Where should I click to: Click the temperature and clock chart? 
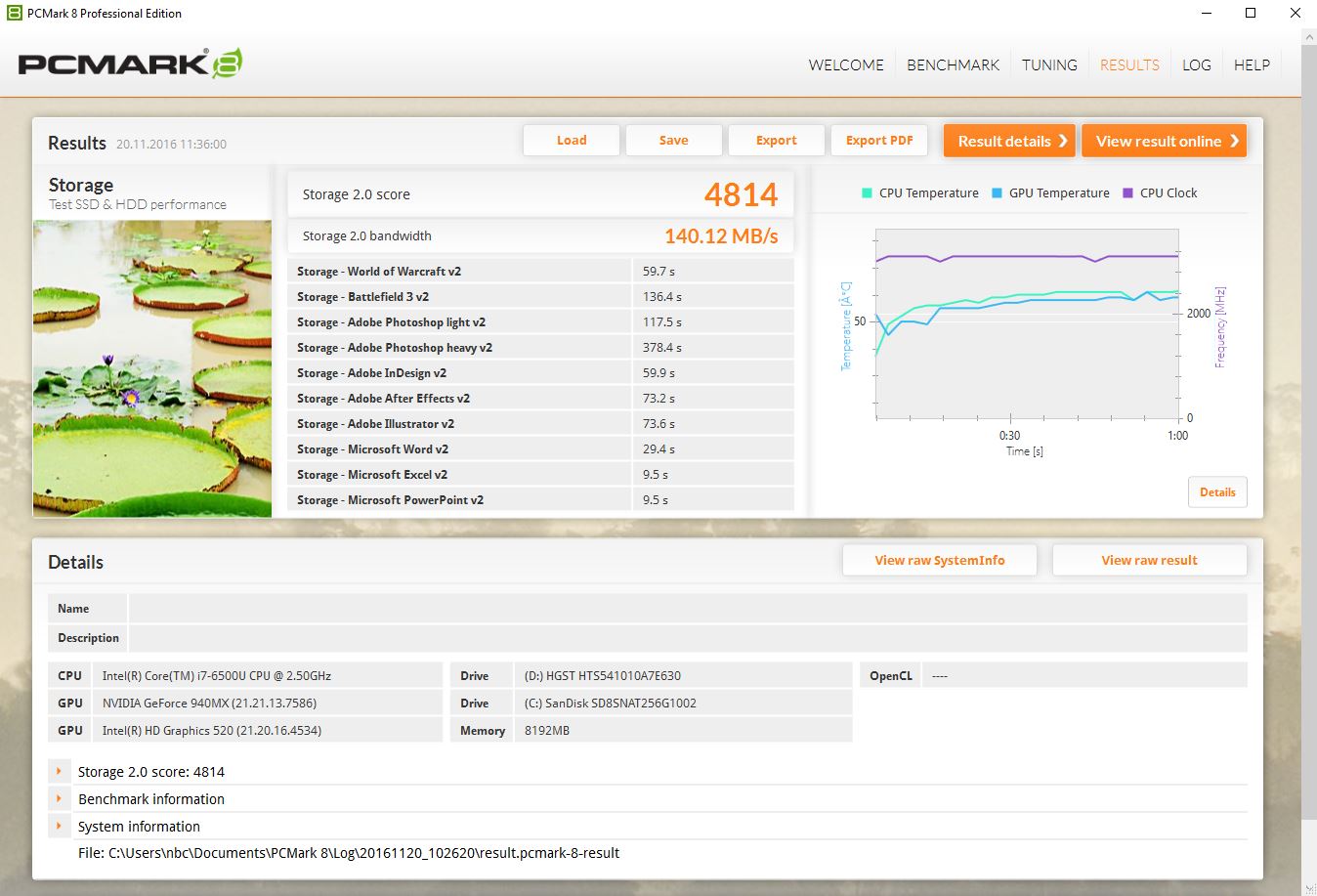click(x=1027, y=324)
